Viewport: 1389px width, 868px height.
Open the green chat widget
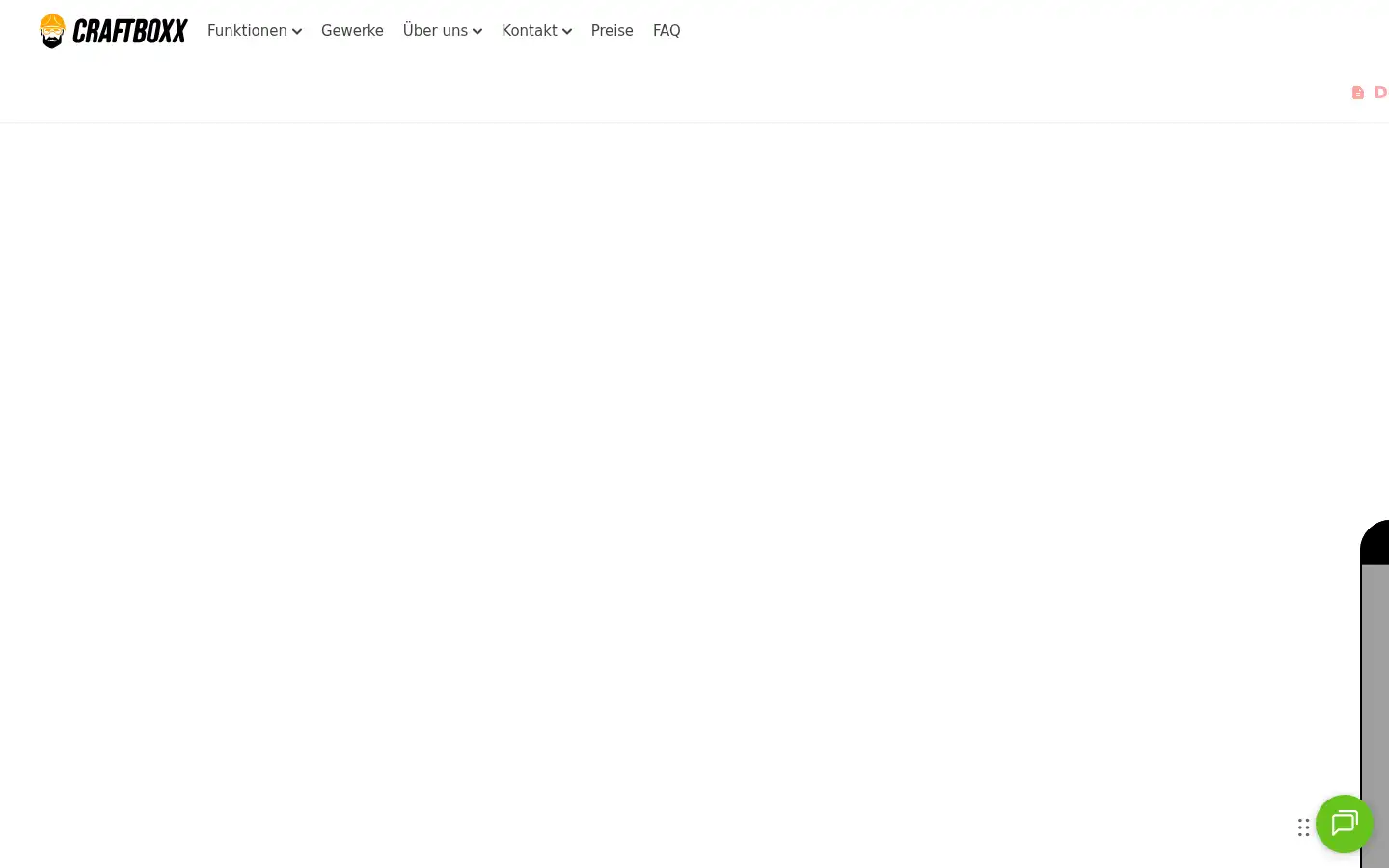[x=1344, y=824]
